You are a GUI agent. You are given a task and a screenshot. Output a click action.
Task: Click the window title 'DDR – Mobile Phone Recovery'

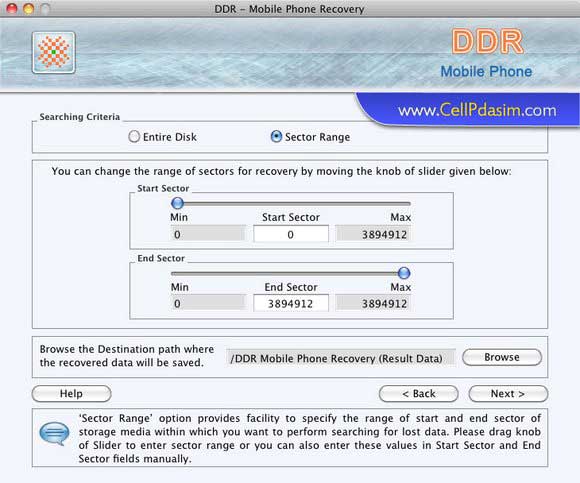[289, 9]
